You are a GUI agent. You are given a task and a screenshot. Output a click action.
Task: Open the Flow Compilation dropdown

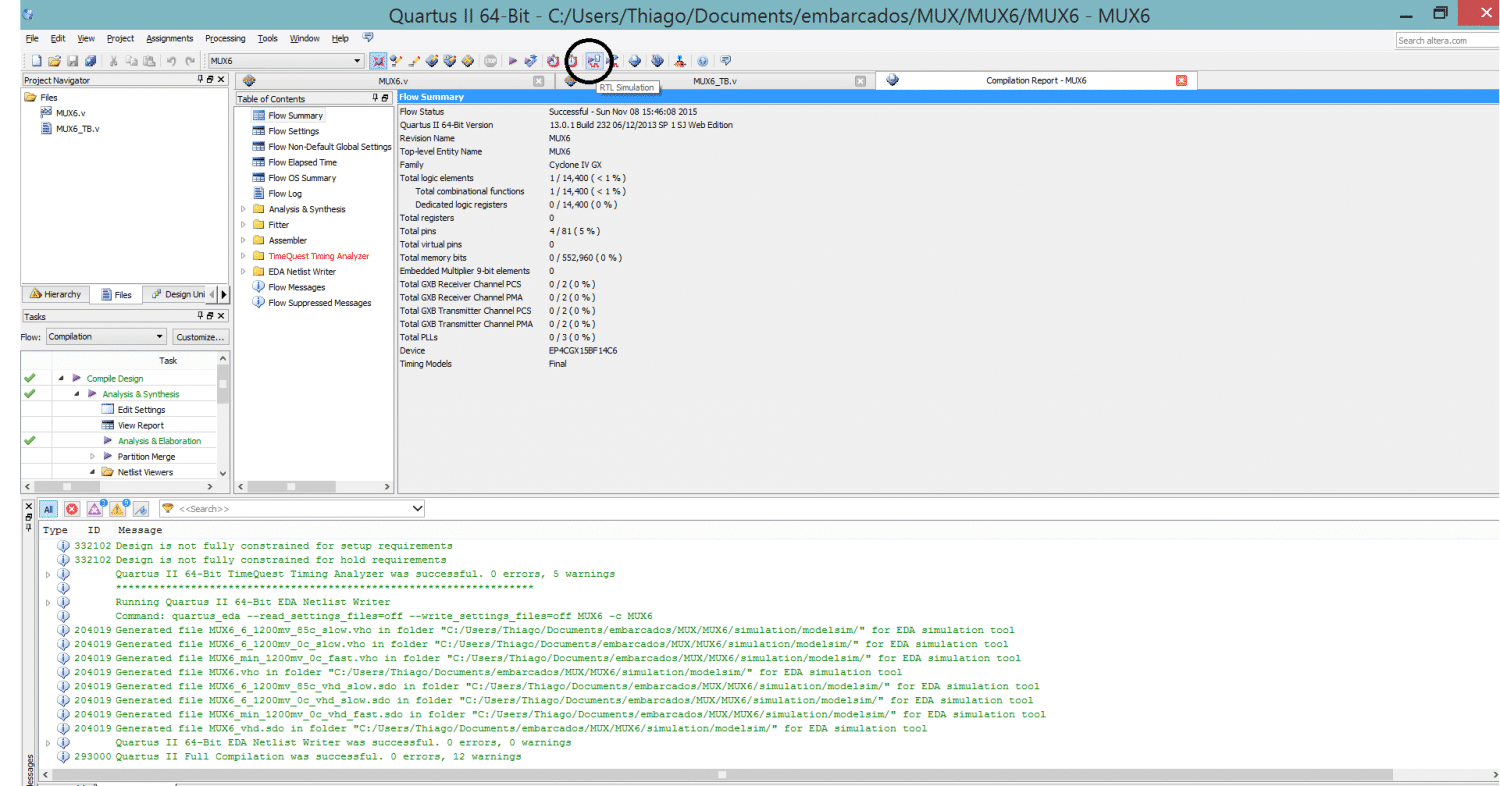(x=106, y=337)
